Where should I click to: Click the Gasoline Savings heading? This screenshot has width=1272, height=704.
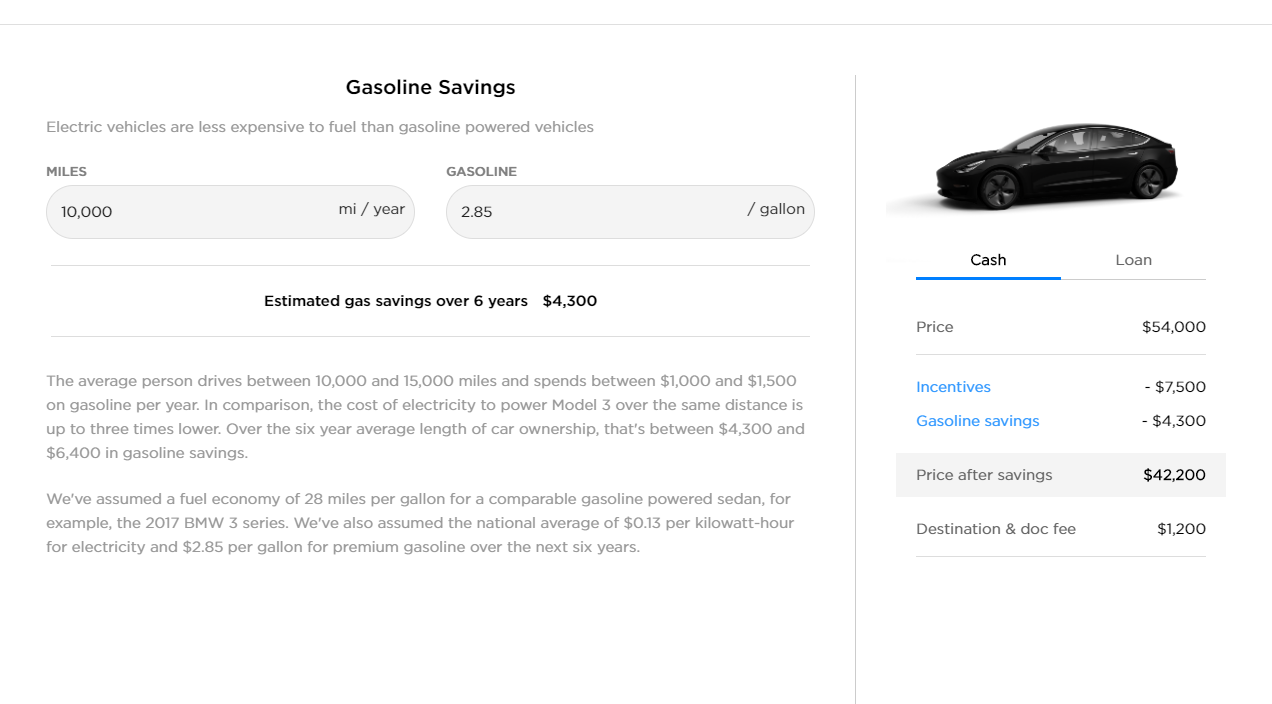[x=430, y=87]
